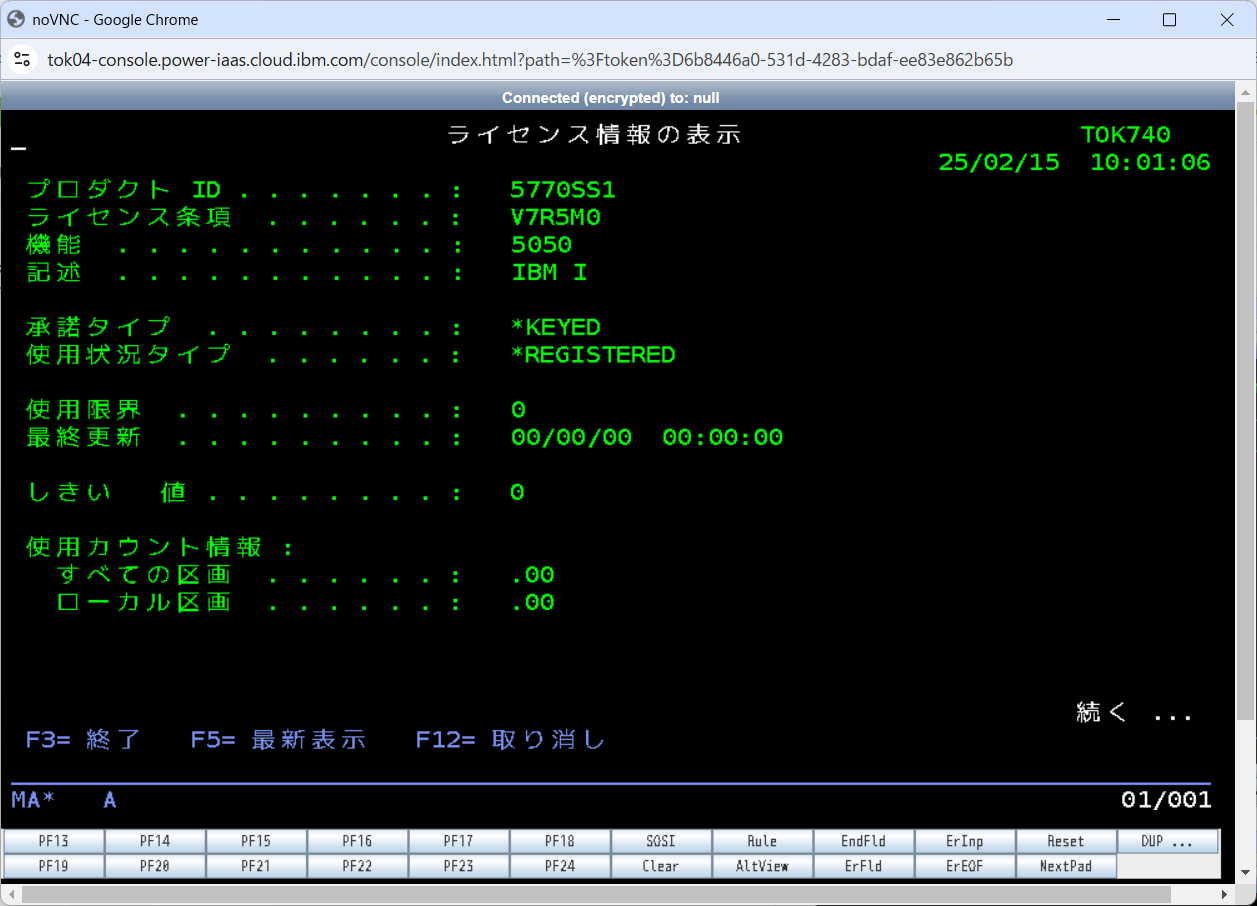Click the PF23 key button

[459, 866]
